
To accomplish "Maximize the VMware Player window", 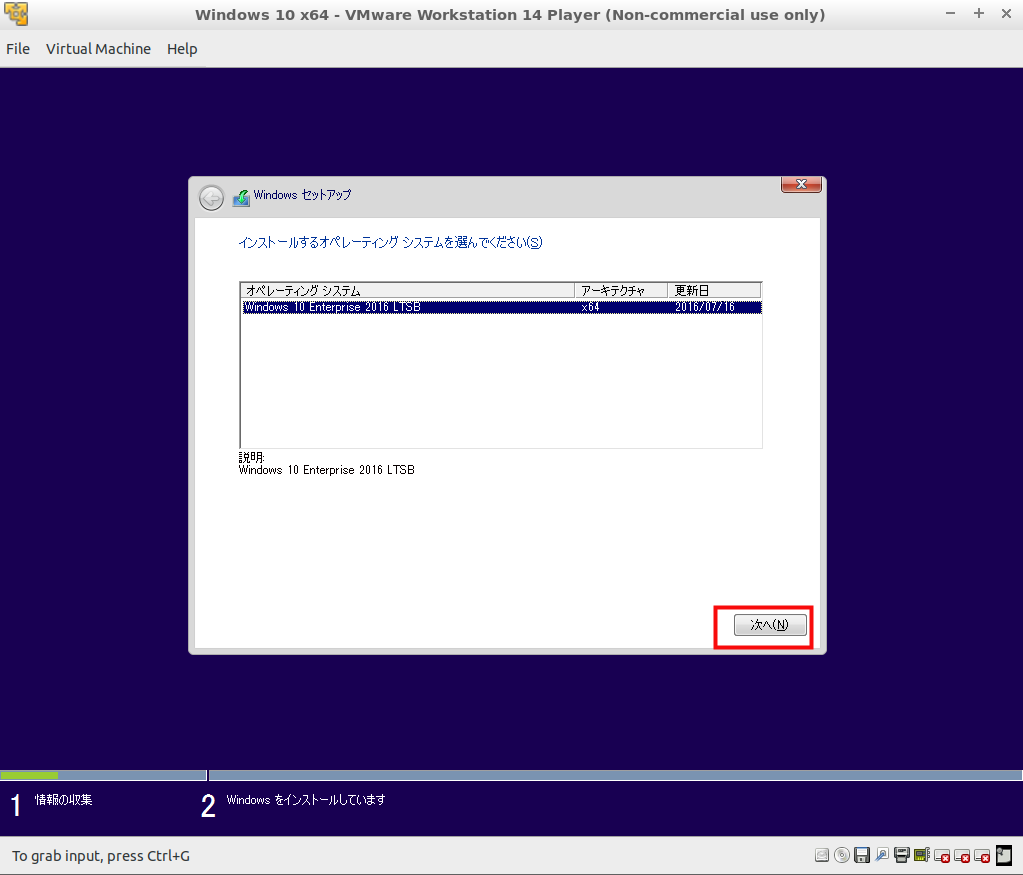I will (979, 14).
